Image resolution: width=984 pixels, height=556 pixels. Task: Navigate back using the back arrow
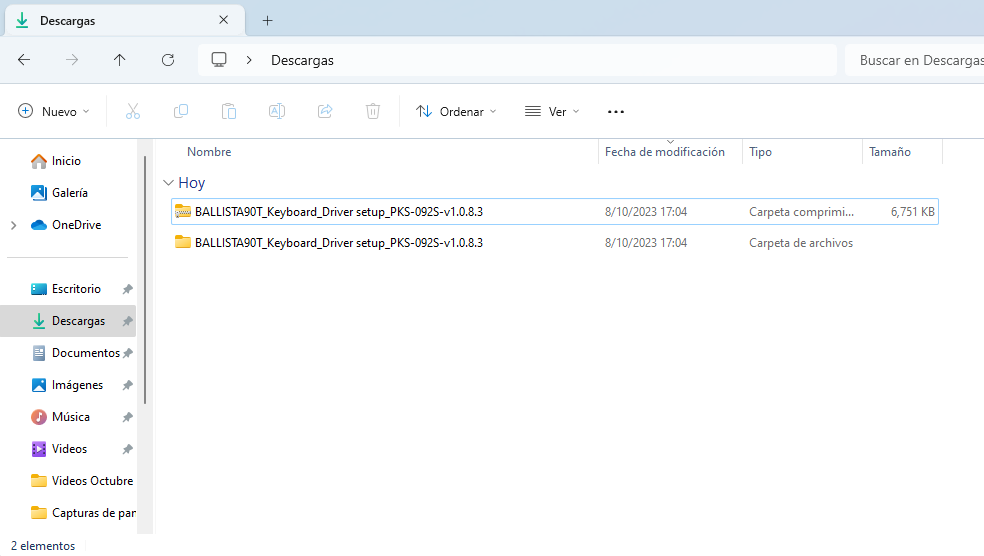(x=24, y=60)
